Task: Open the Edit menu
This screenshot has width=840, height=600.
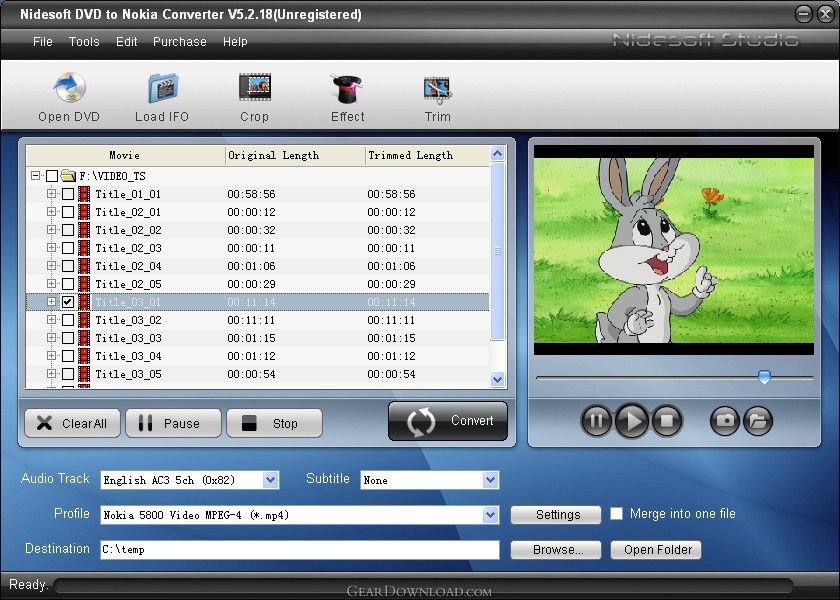Action: coord(126,42)
